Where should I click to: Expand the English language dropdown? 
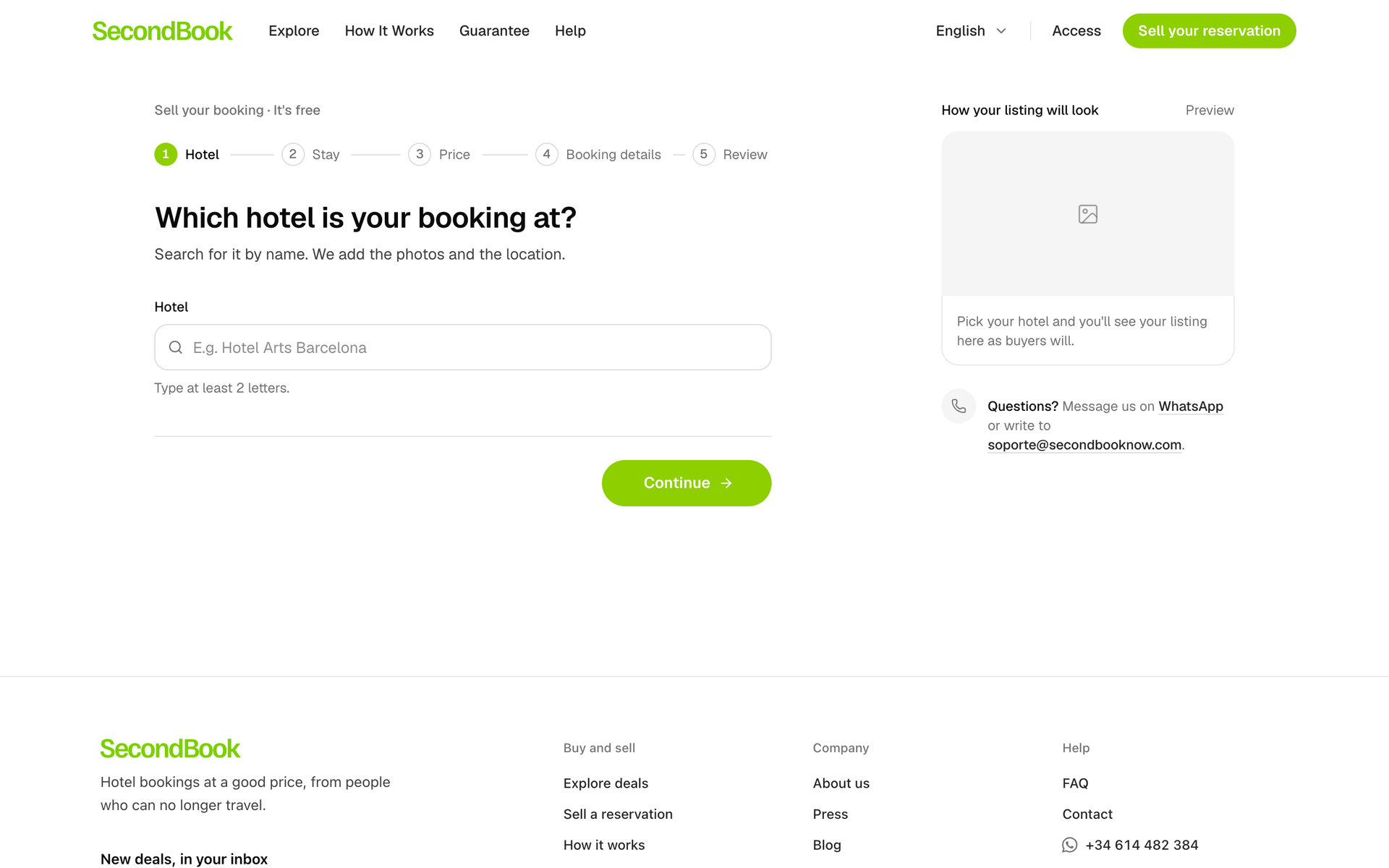click(971, 31)
